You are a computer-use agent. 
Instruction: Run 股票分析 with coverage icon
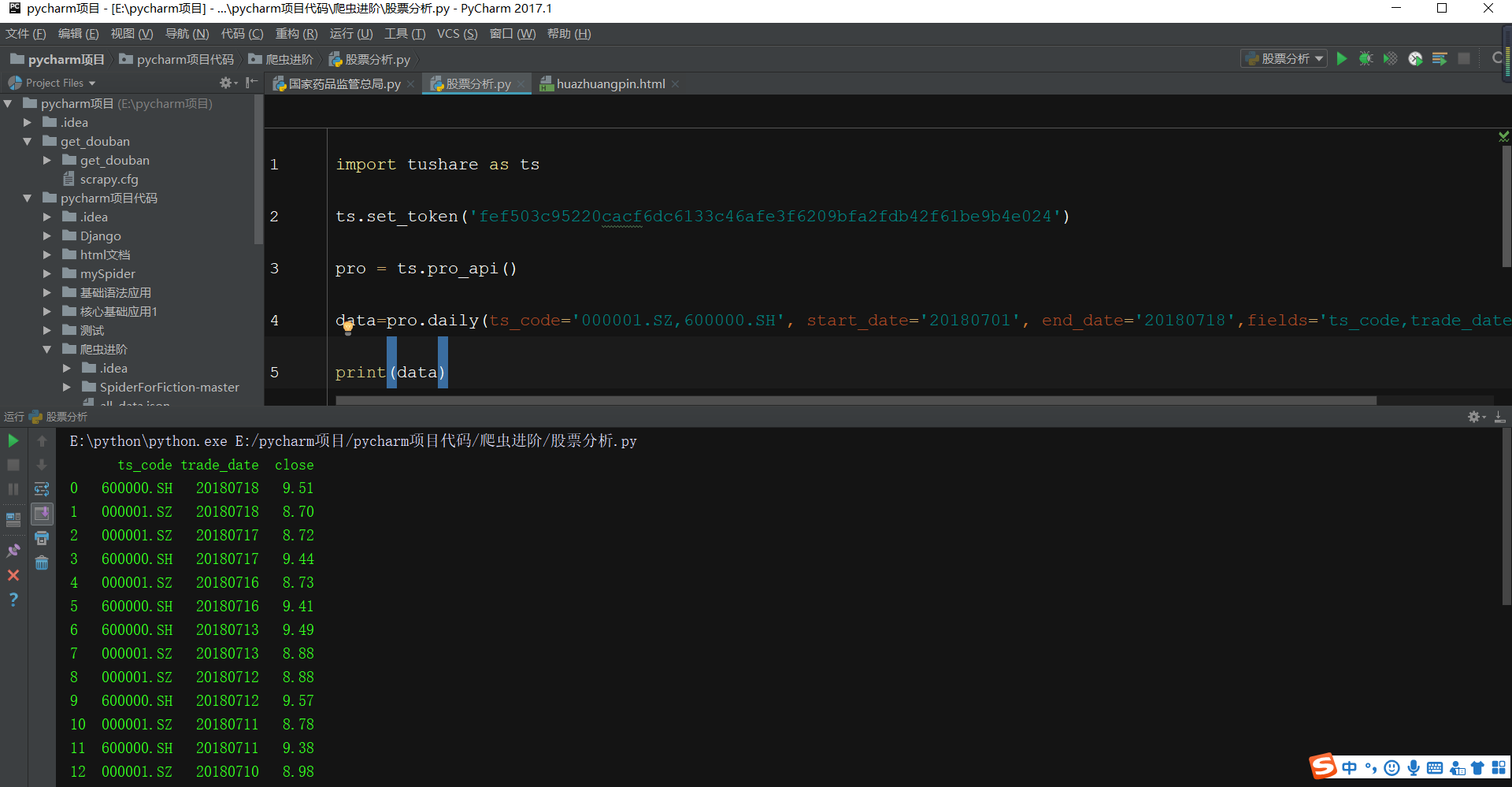(x=1390, y=58)
